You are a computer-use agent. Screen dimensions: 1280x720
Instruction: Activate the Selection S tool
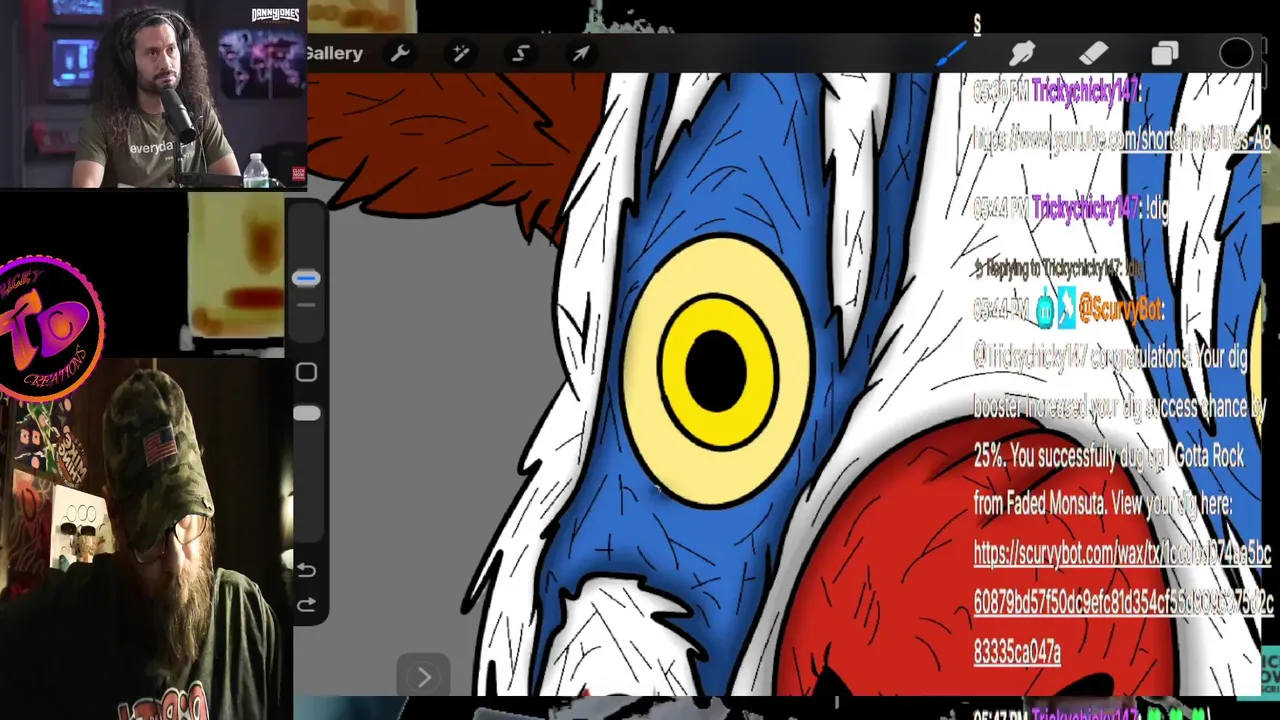[520, 53]
